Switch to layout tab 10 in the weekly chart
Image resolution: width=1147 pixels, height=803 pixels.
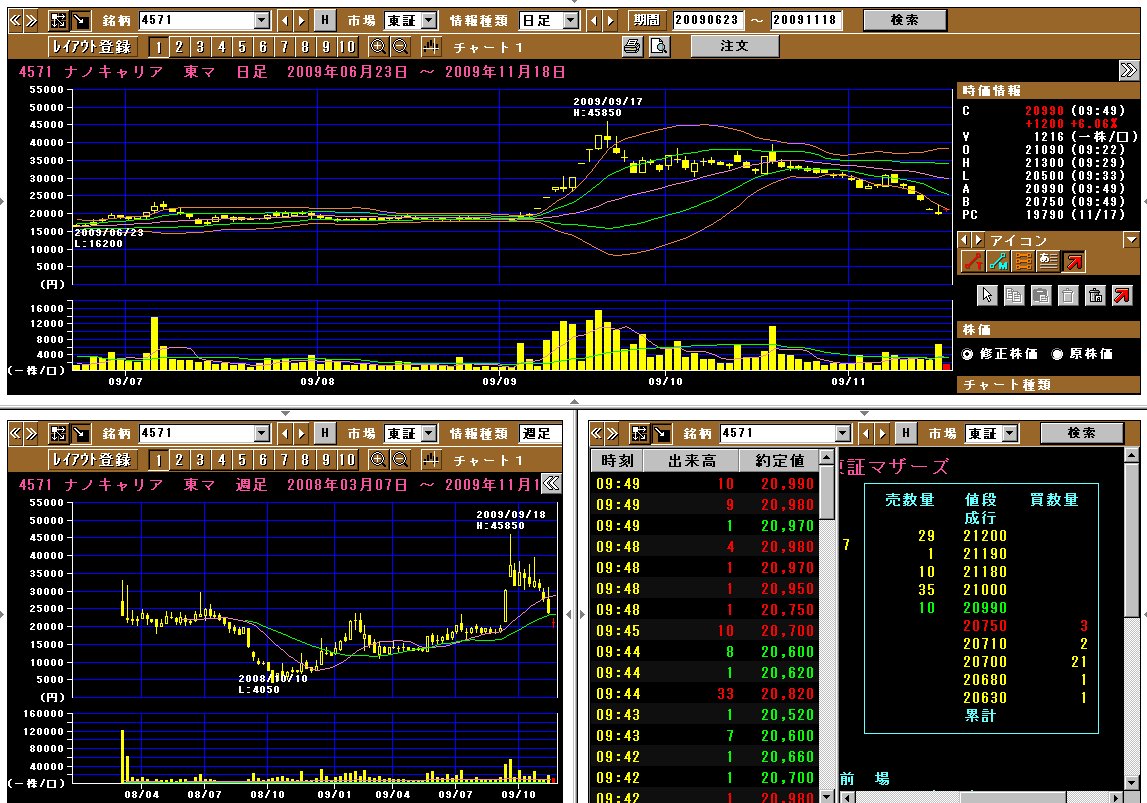pyautogui.click(x=346, y=460)
